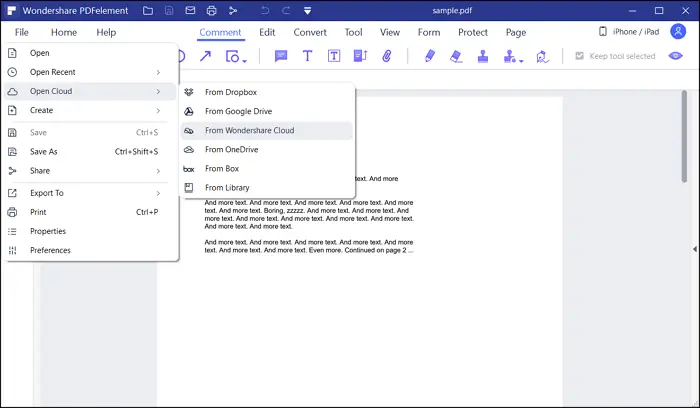Choose Save from the File menu

pos(89,133)
